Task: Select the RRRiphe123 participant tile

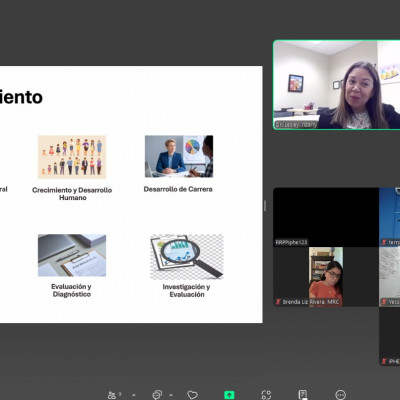Action: click(x=326, y=217)
